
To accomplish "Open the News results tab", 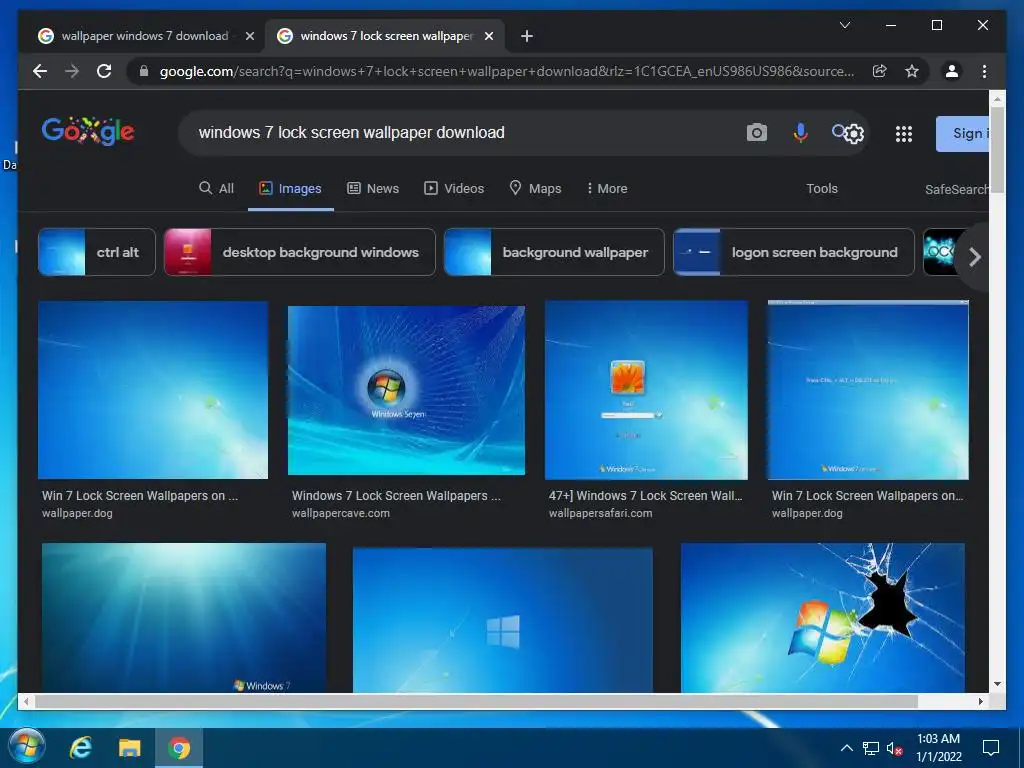I will (x=373, y=189).
